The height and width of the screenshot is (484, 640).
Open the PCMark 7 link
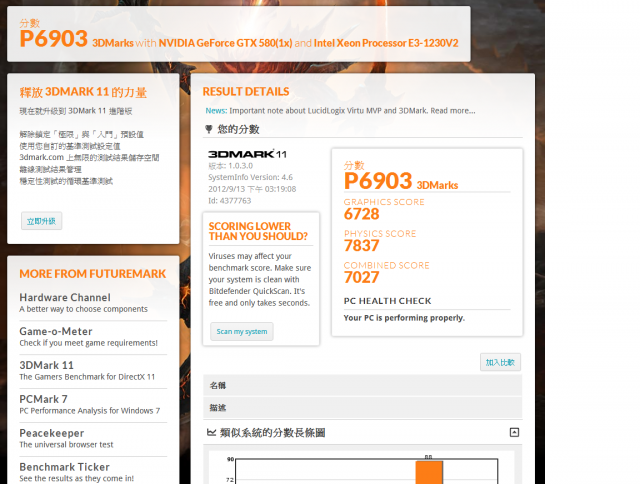[43, 399]
